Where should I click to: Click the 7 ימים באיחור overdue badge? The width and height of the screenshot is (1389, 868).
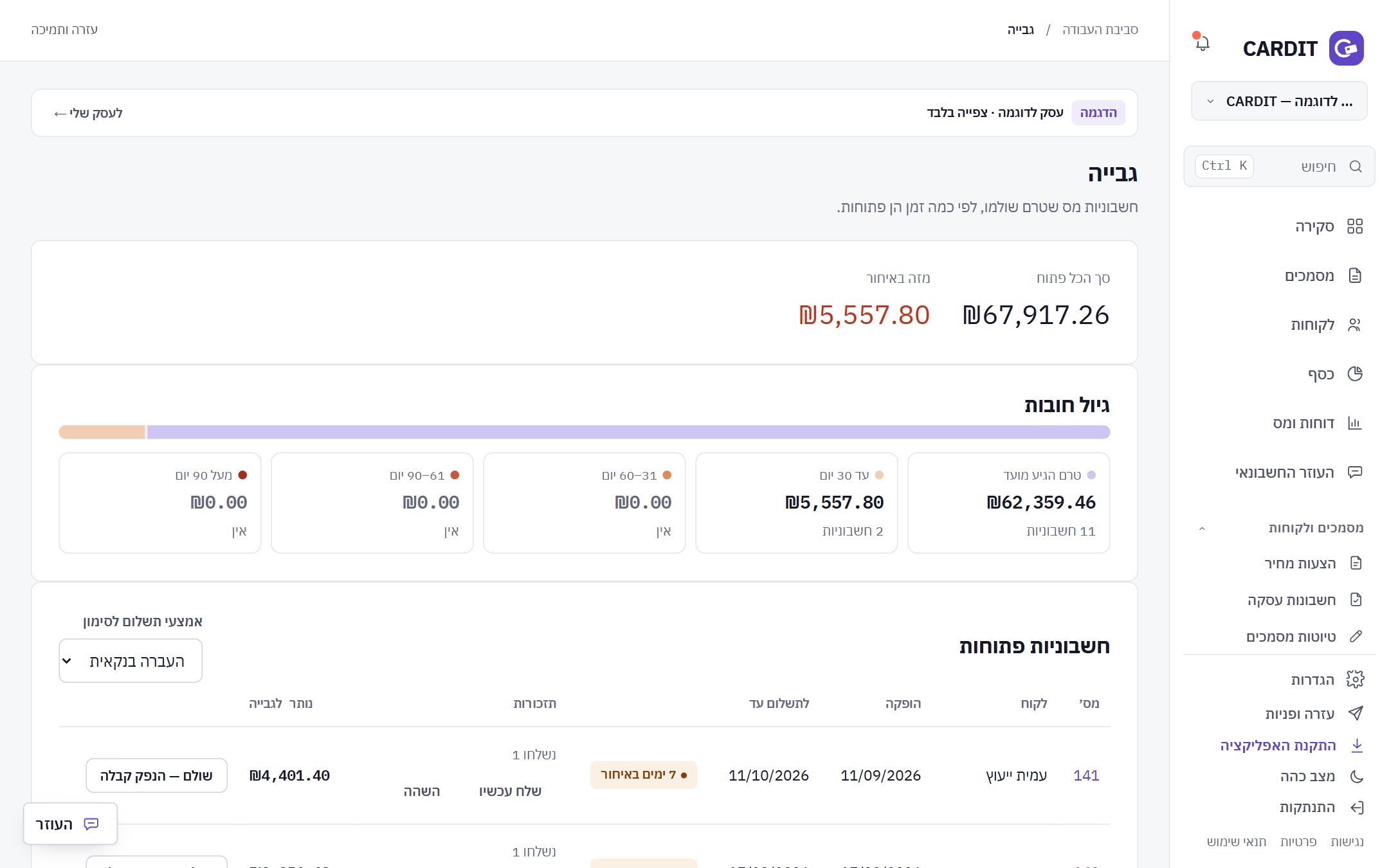[x=644, y=775]
